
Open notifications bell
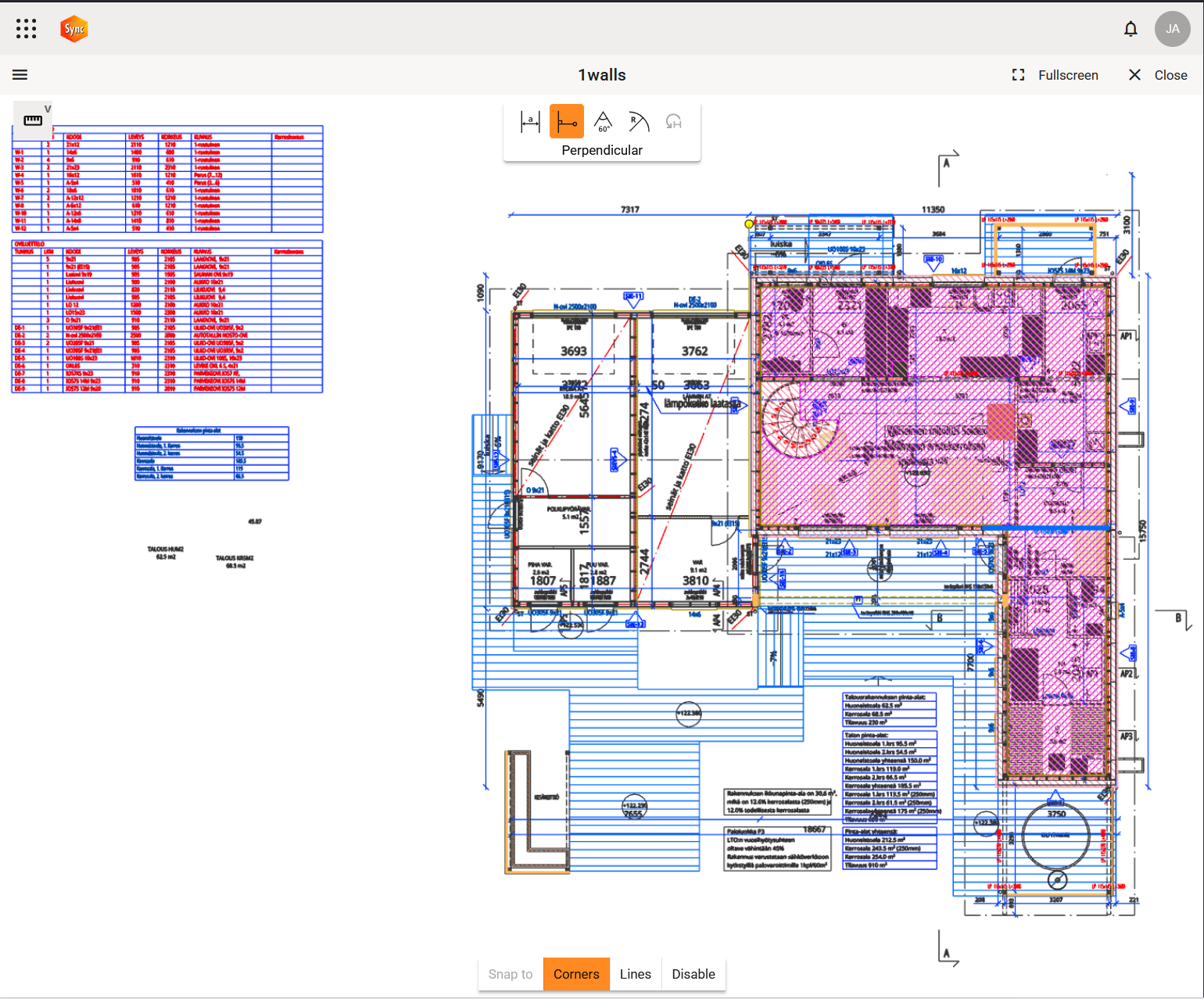(x=1131, y=29)
